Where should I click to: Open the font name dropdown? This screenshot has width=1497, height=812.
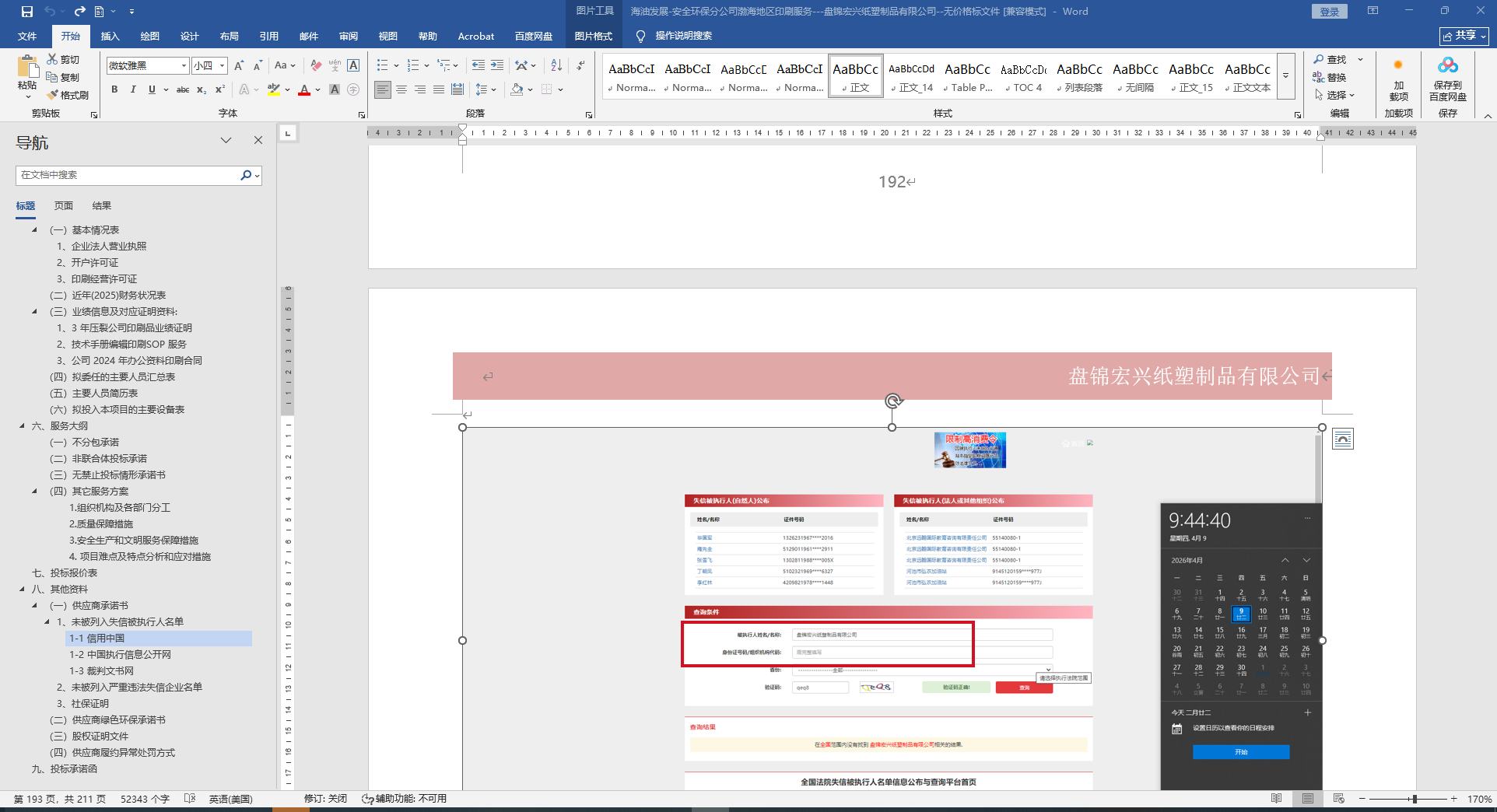[x=184, y=65]
